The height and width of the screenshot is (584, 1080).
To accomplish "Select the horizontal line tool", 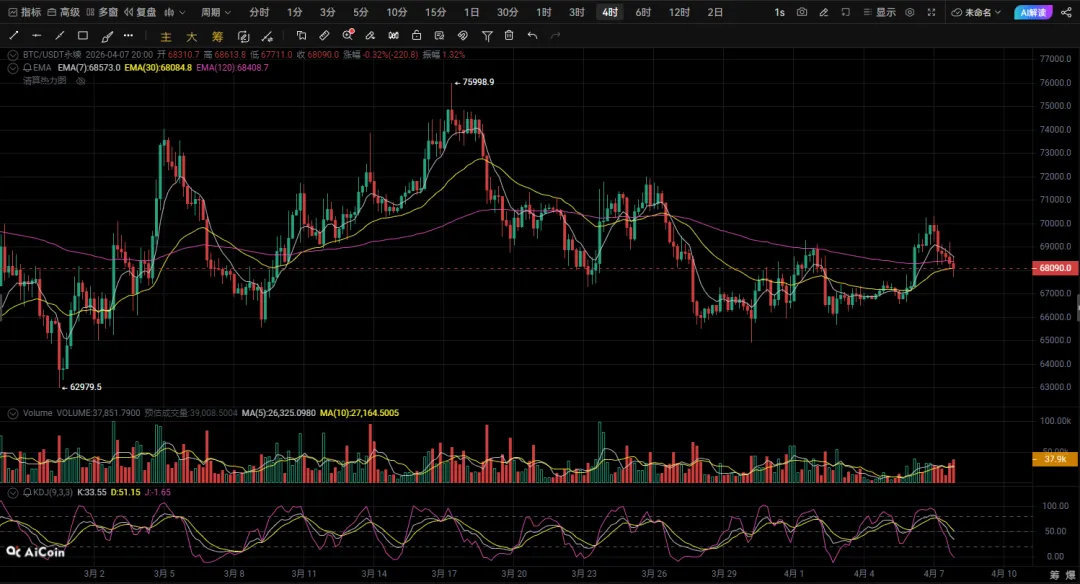I will pyautogui.click(x=37, y=35).
